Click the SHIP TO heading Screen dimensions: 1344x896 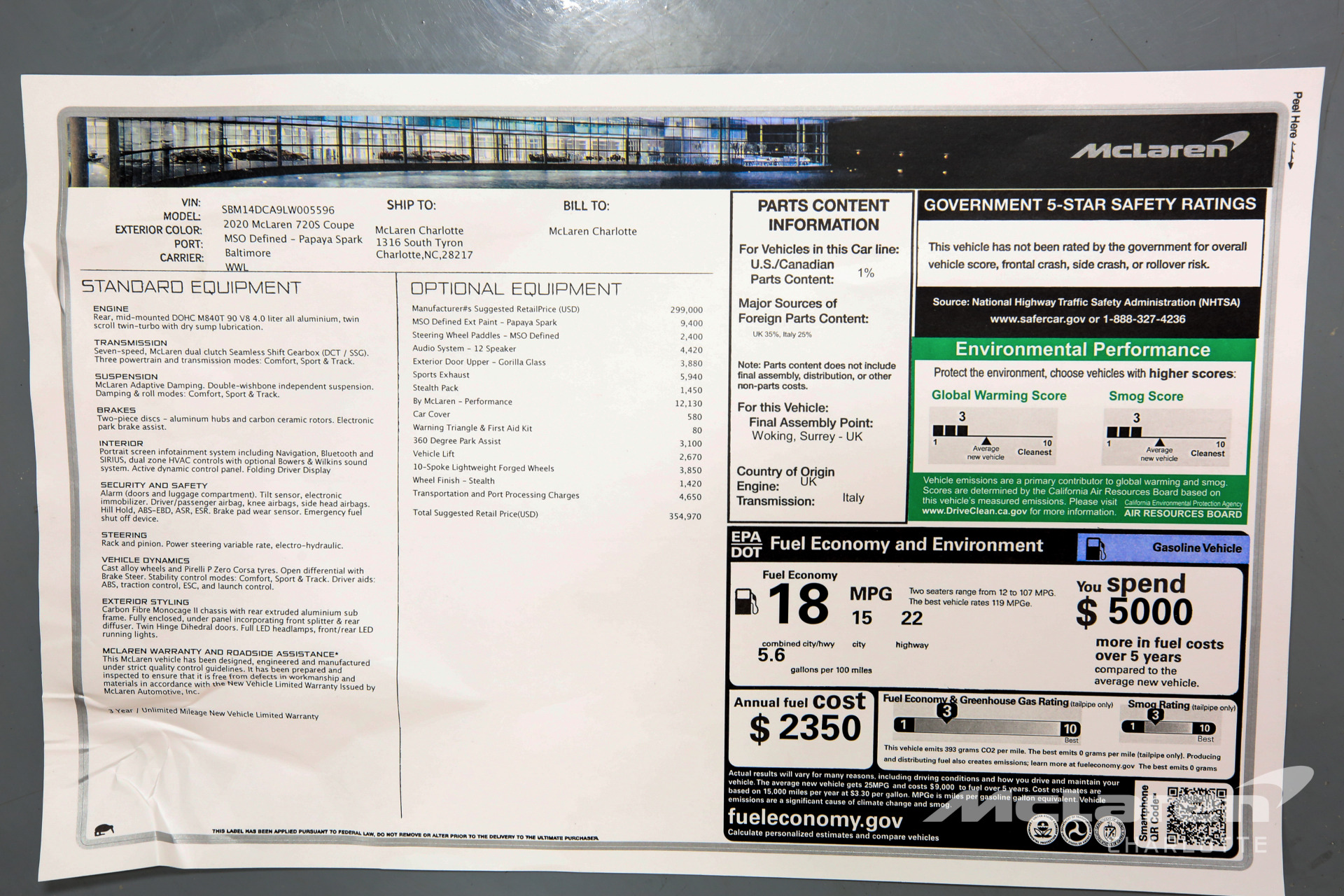click(x=411, y=205)
